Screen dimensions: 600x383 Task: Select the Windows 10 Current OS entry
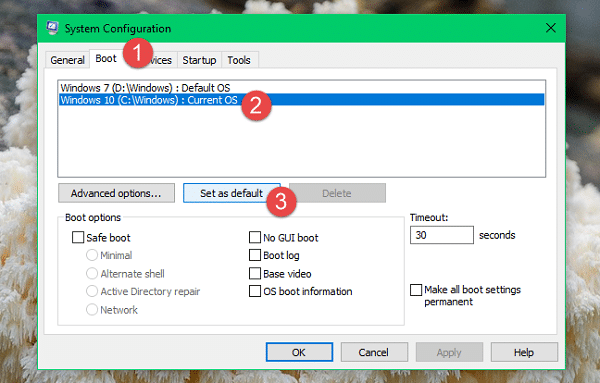click(302, 100)
